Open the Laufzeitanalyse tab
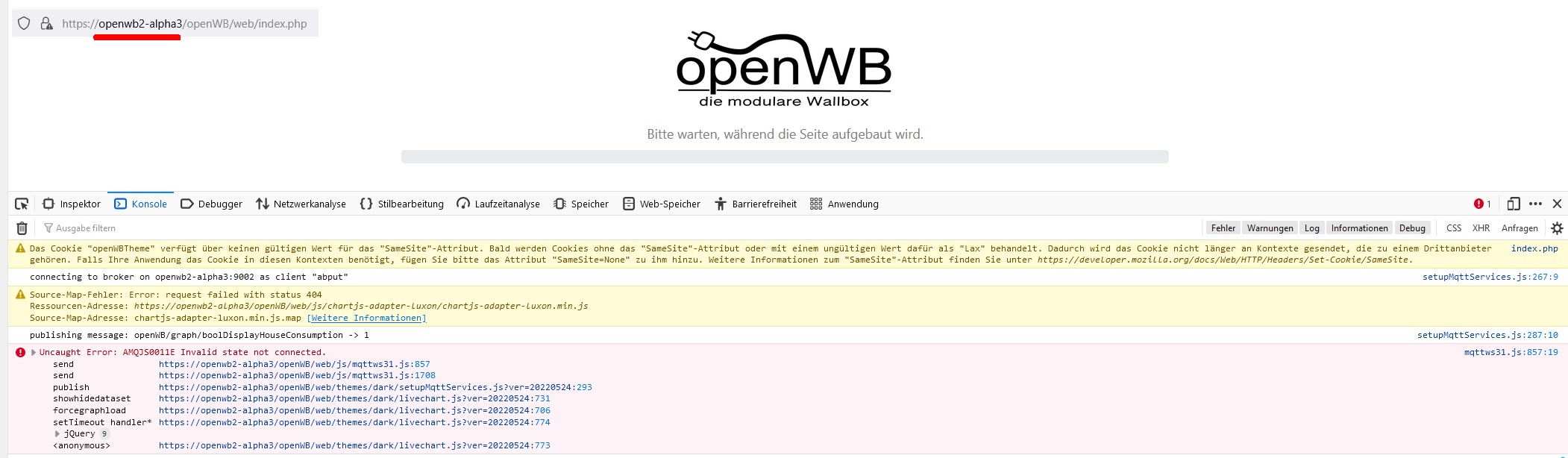 498,204
